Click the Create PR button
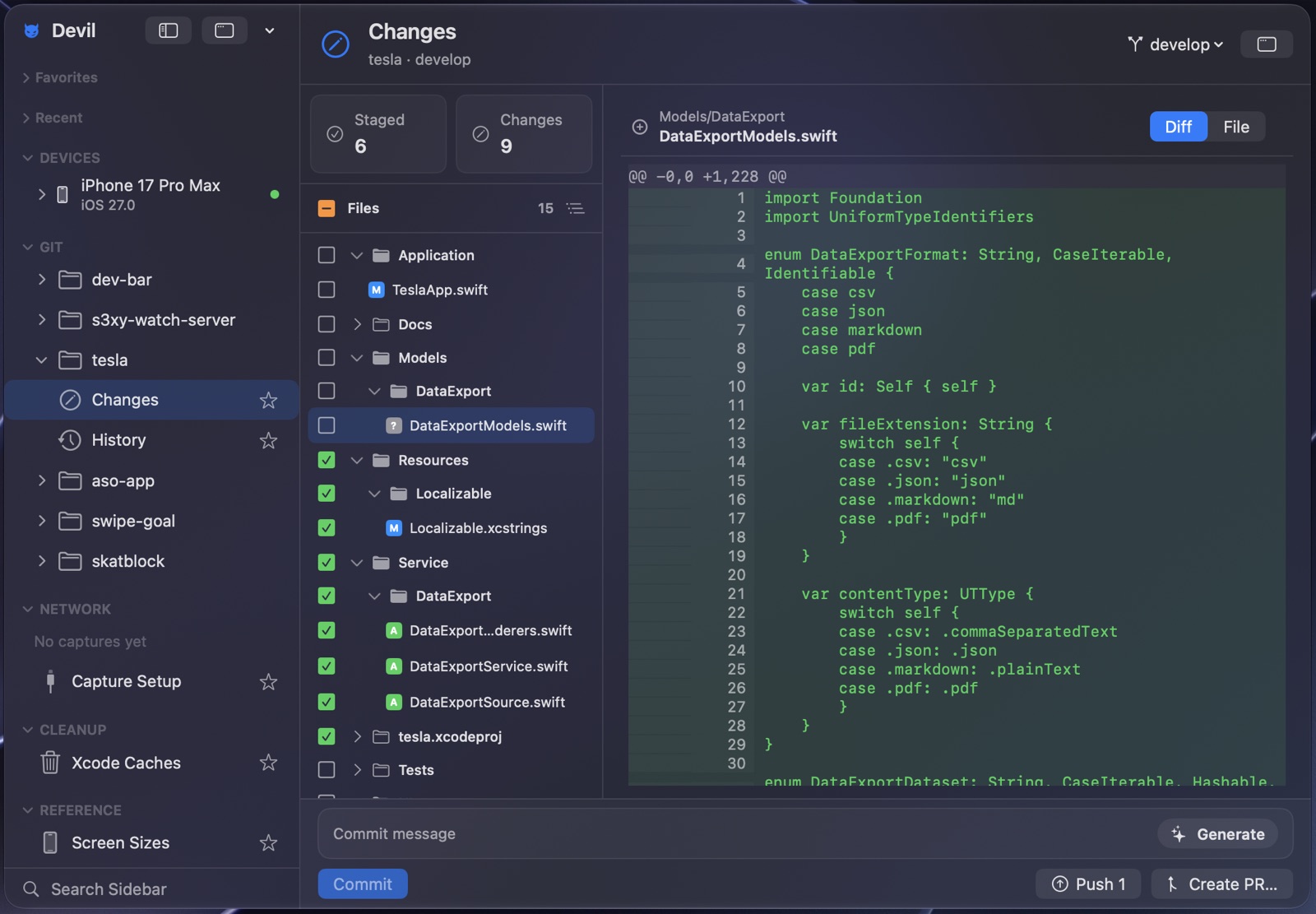This screenshot has width=1316, height=914. tap(1222, 884)
